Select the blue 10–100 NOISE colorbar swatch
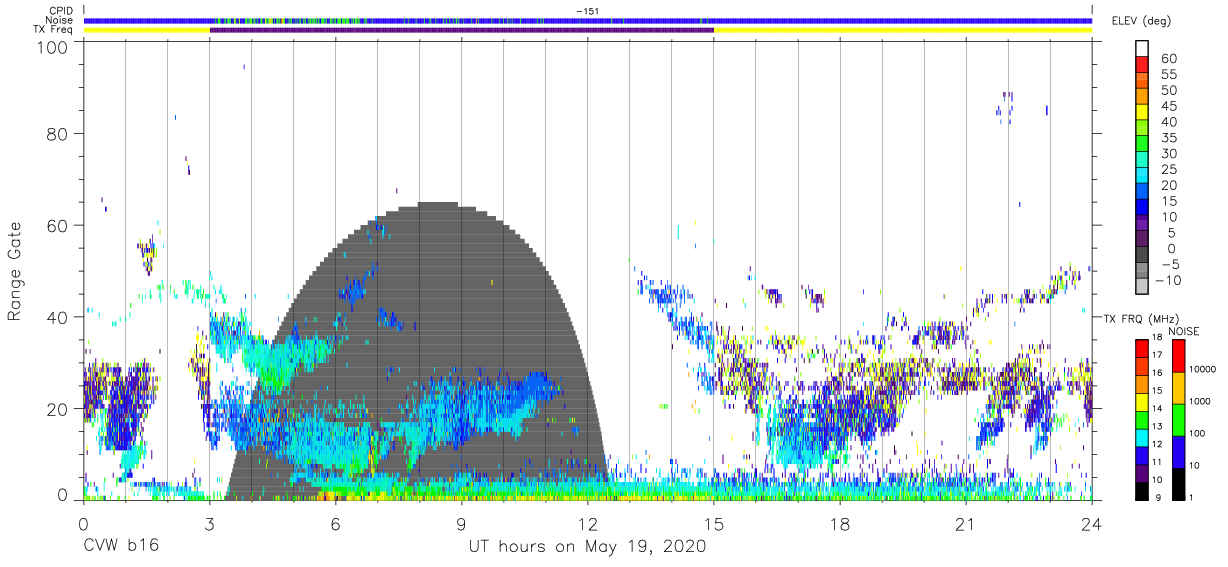1228x567 pixels. coord(1179,450)
